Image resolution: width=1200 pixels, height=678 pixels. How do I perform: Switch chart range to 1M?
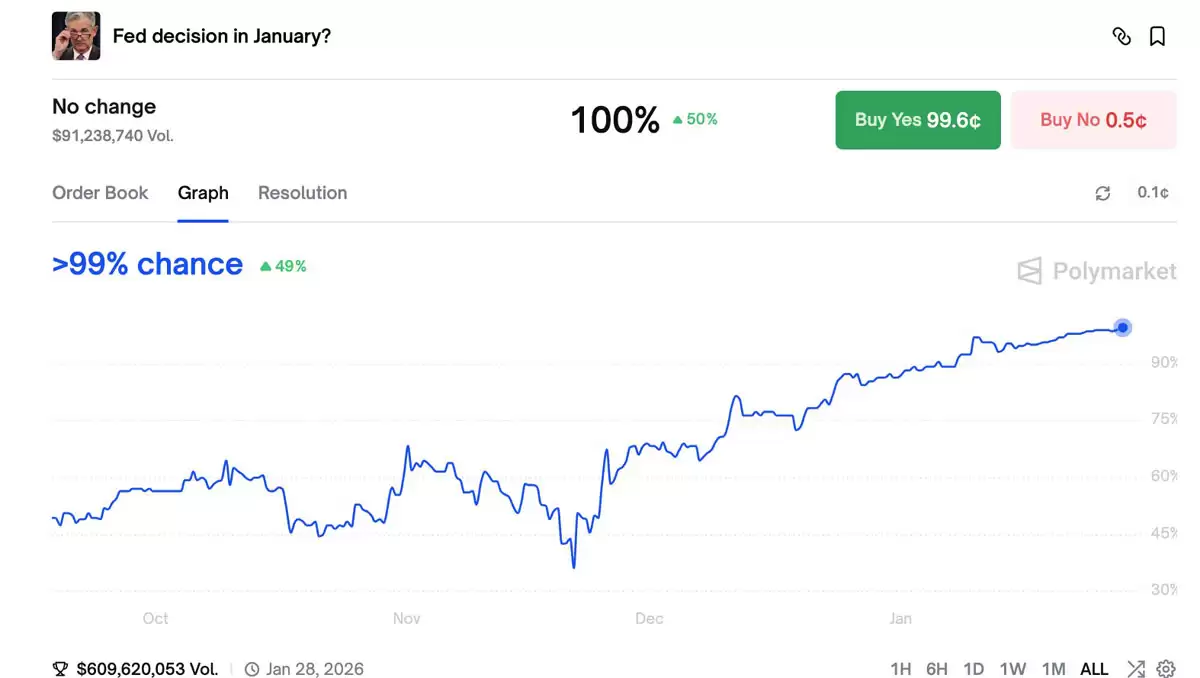pyautogui.click(x=1053, y=669)
